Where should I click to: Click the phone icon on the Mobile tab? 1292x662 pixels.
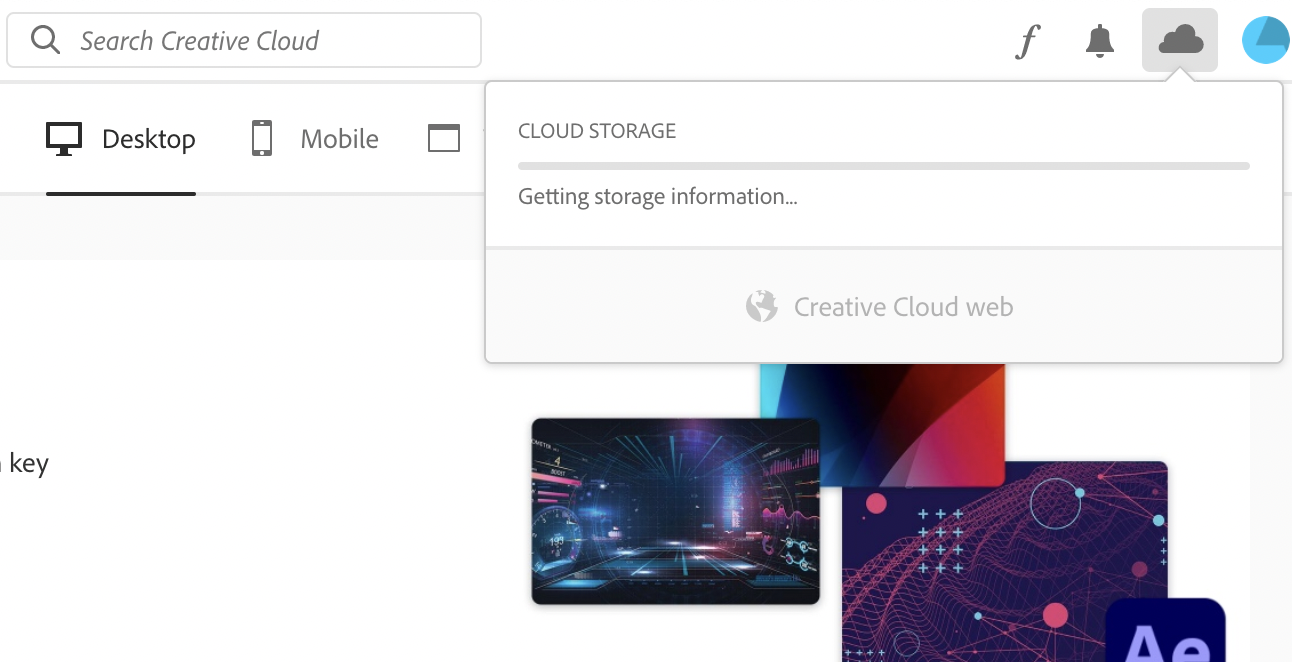[x=261, y=138]
